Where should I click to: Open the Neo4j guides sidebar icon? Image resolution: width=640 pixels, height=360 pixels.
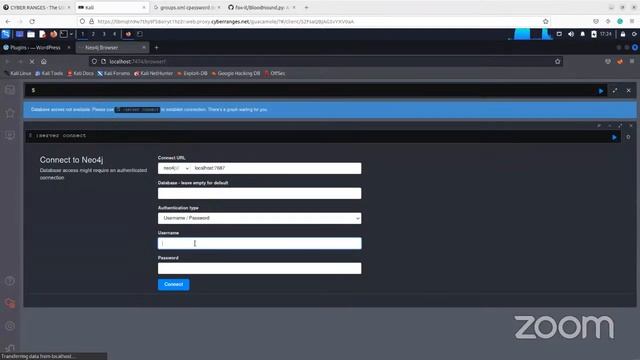(10, 135)
